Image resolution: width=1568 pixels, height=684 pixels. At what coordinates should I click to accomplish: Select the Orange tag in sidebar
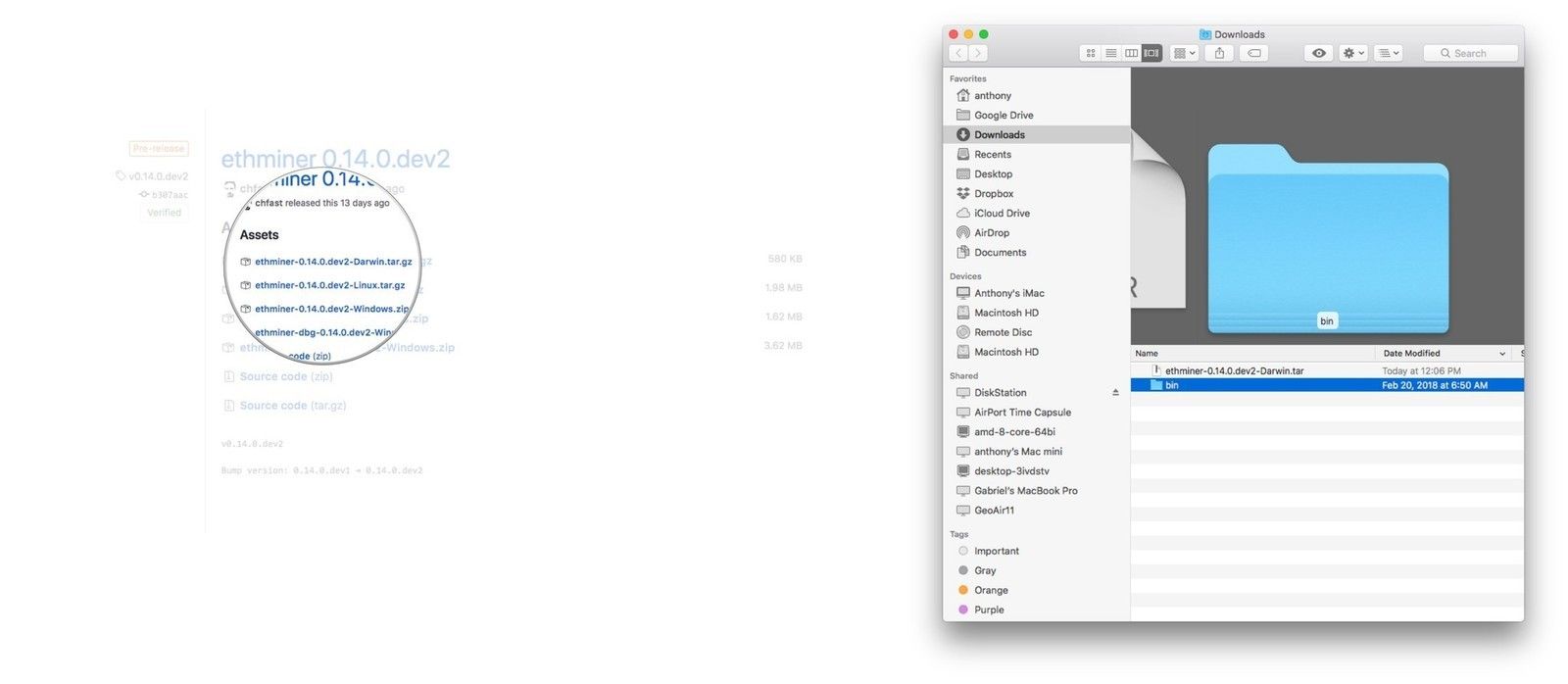(x=991, y=590)
